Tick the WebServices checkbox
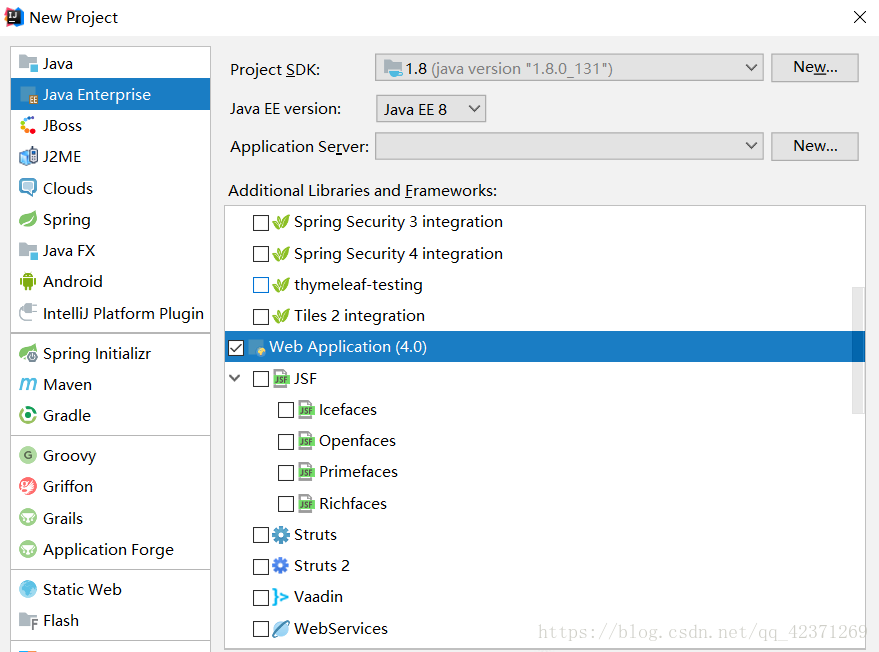Image resolution: width=879 pixels, height=652 pixels. tap(261, 628)
